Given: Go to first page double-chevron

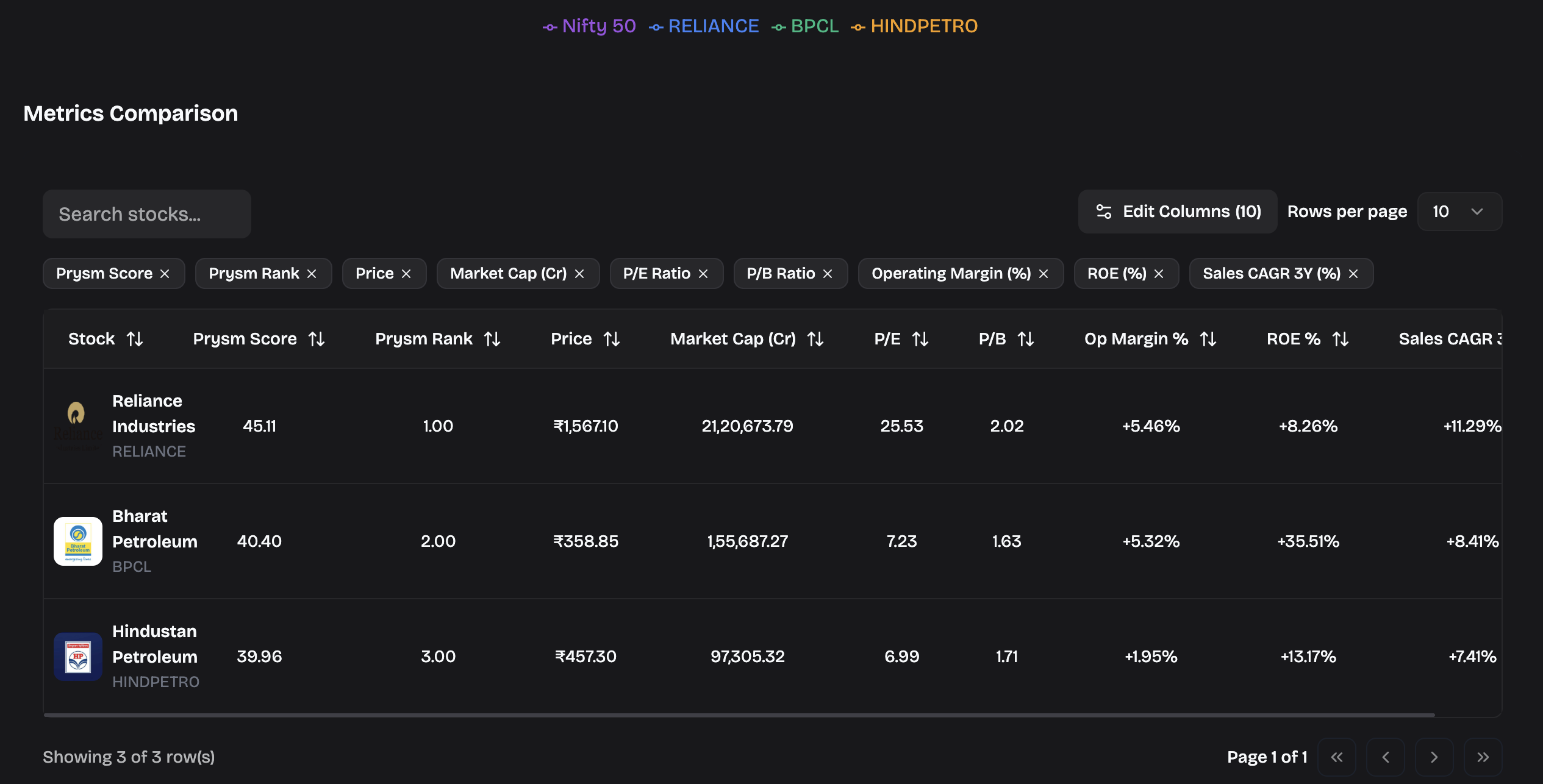Looking at the screenshot, I should (1336, 757).
